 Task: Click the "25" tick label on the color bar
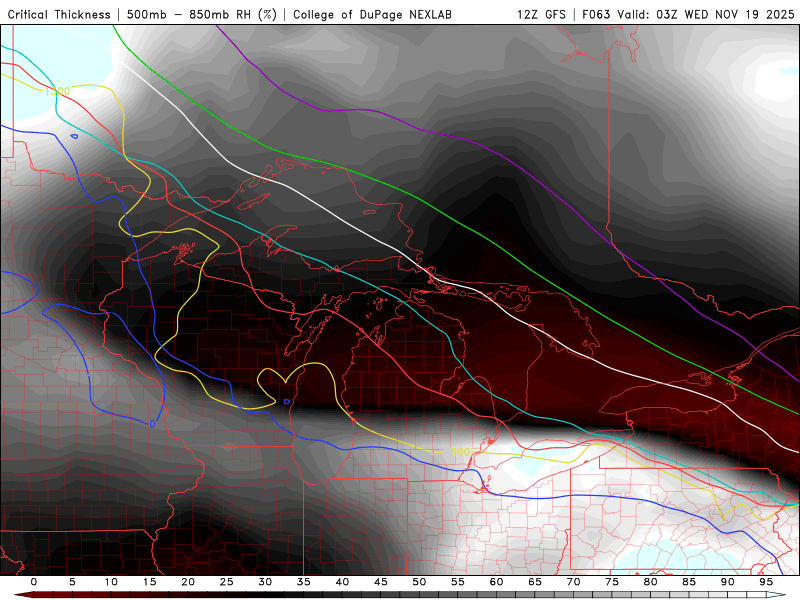227,582
